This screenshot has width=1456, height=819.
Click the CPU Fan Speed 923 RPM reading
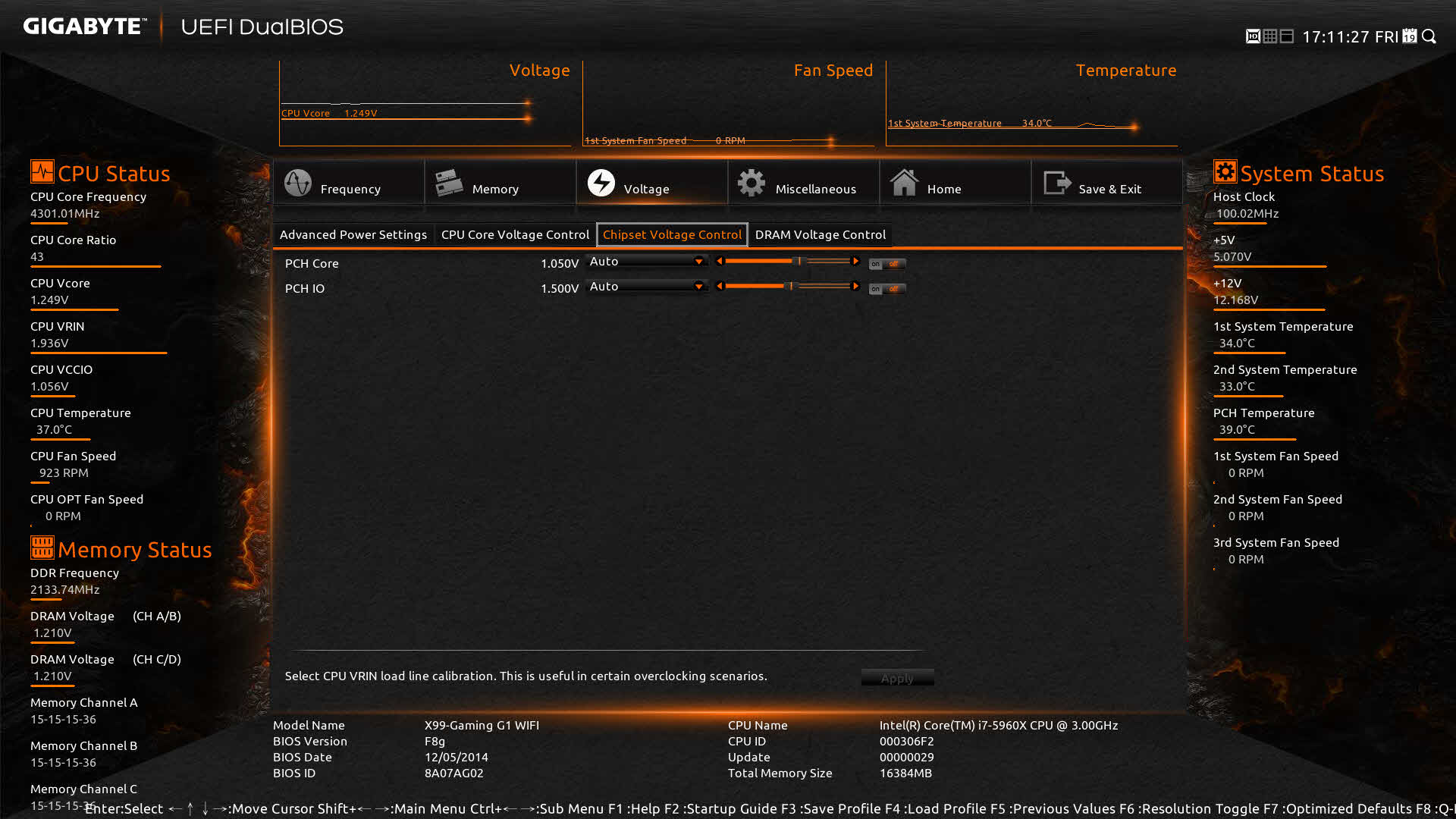[x=64, y=473]
